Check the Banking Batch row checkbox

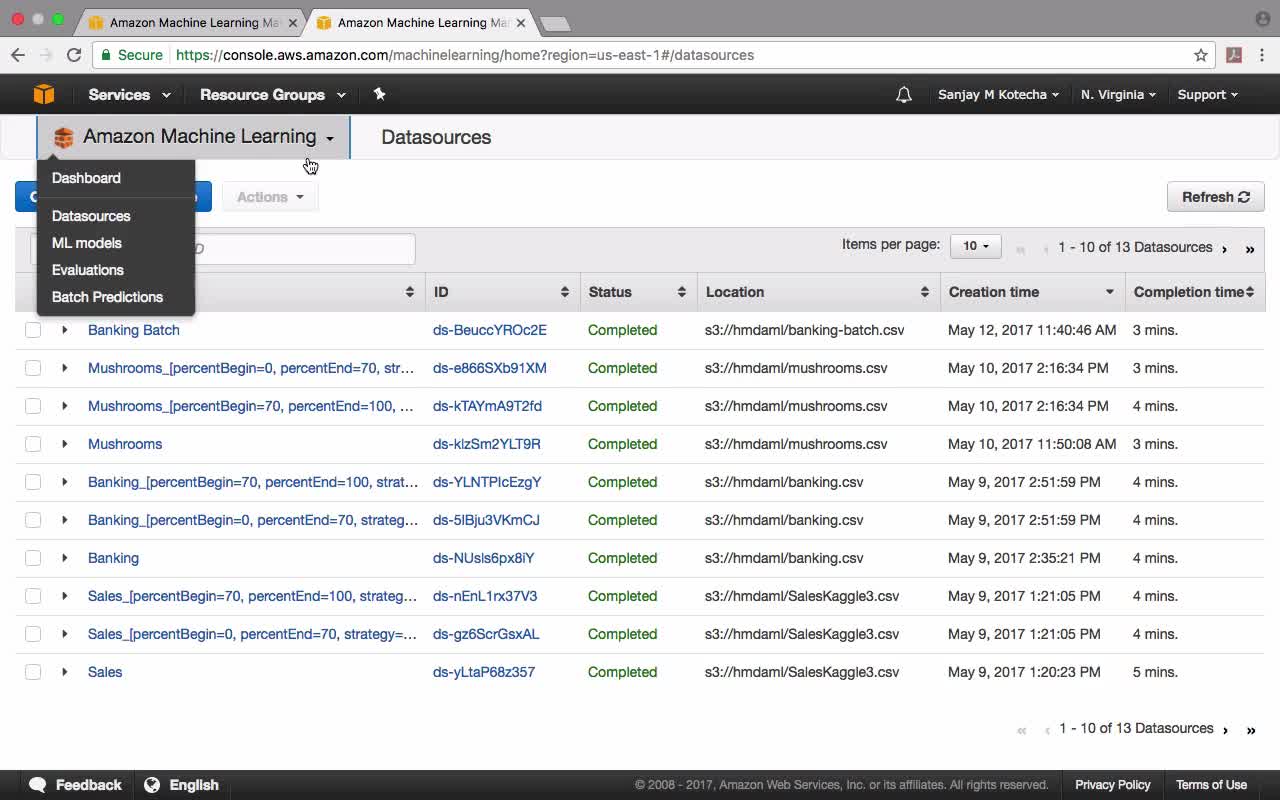(33, 330)
